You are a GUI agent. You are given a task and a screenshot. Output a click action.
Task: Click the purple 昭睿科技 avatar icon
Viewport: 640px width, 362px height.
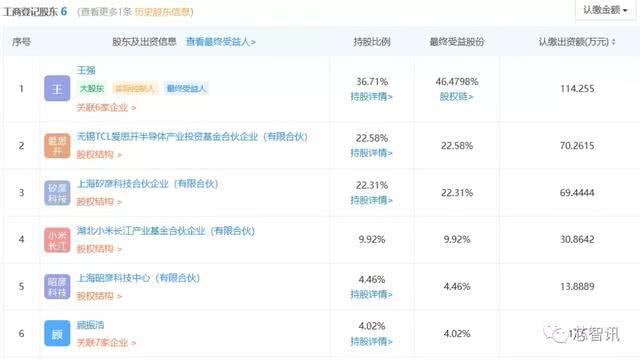pos(57,286)
